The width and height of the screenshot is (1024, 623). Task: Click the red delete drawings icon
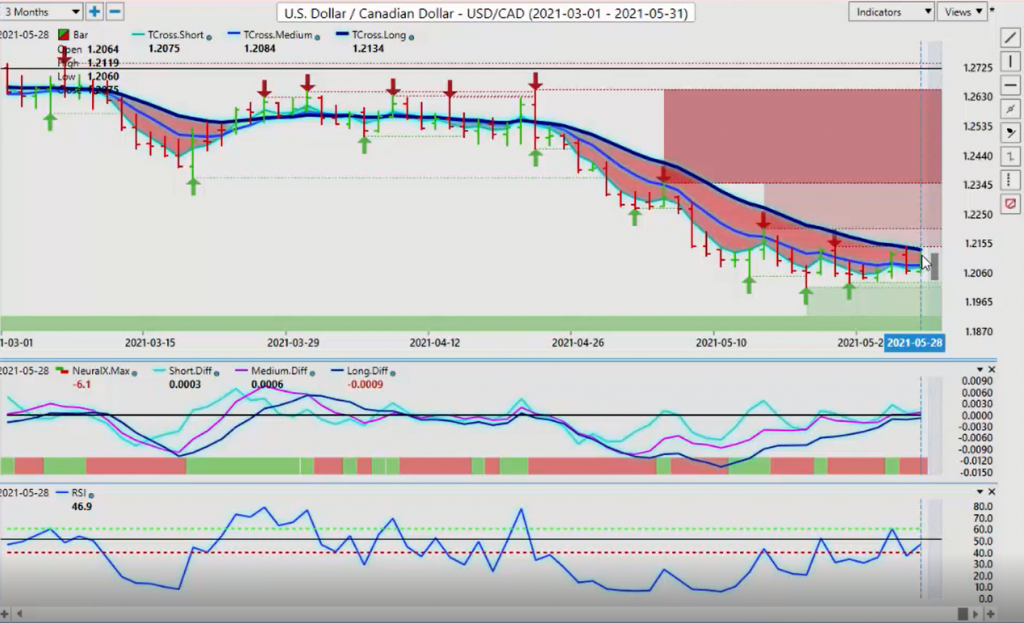tap(1009, 203)
